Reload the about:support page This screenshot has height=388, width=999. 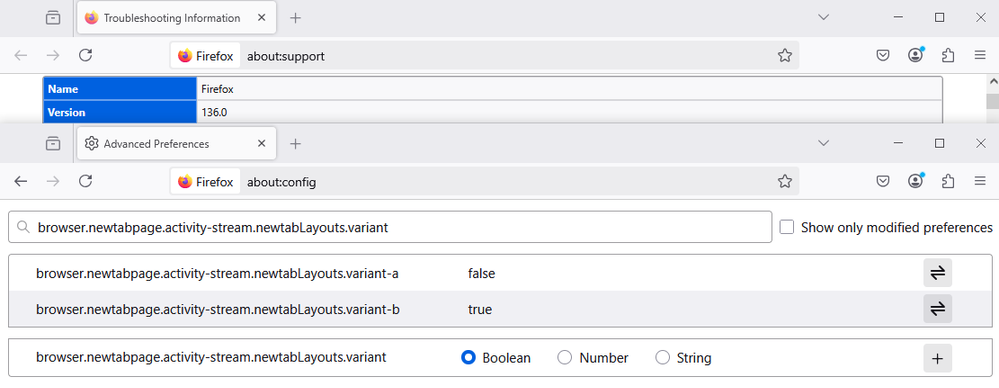coord(85,55)
